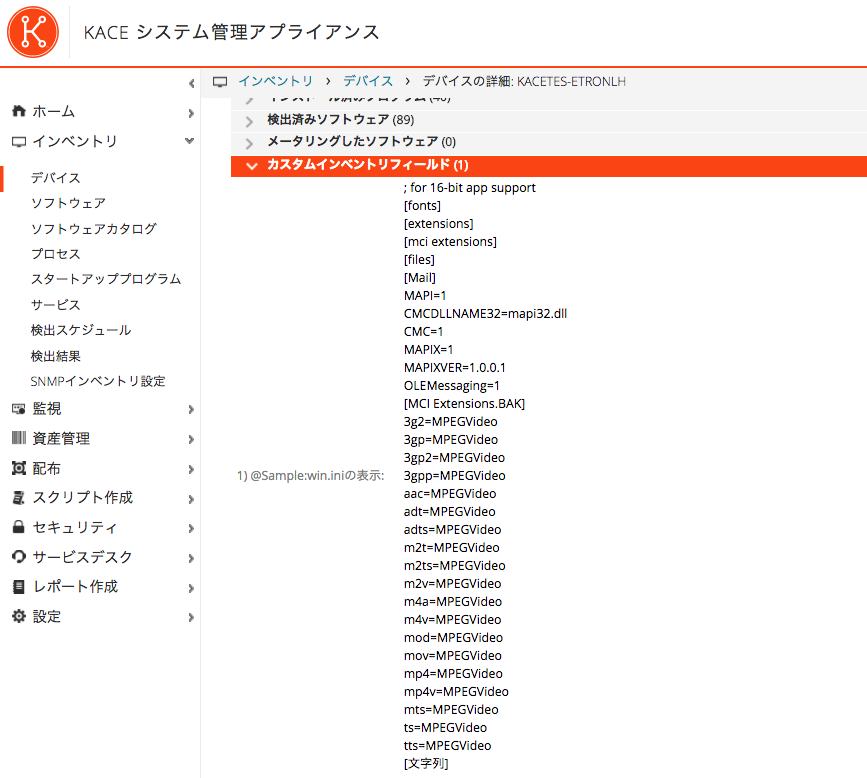Open スタートアッププログラム in the sidebar
Screen dimensions: 867x778
click(x=106, y=279)
